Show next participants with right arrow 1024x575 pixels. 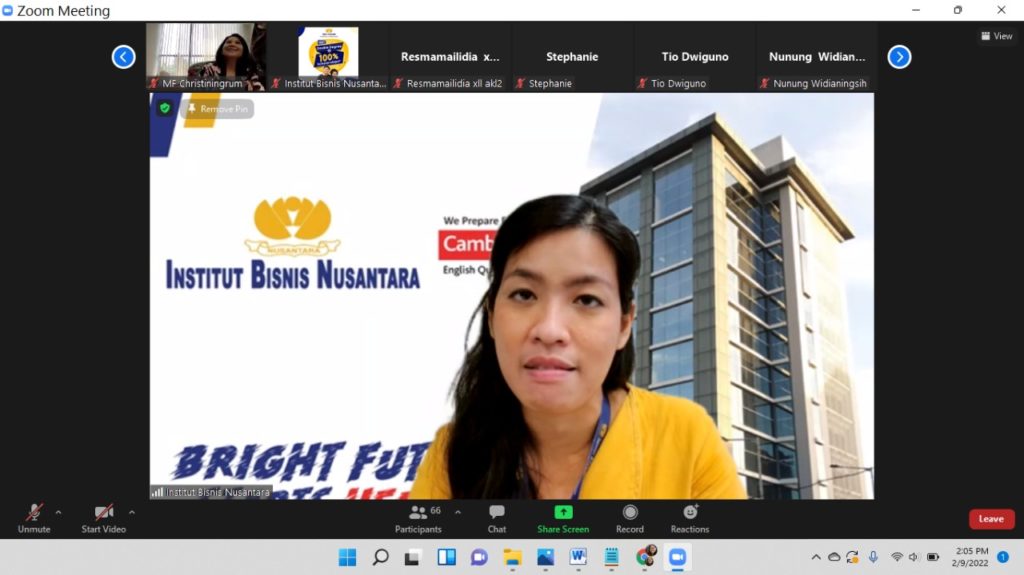(x=899, y=57)
